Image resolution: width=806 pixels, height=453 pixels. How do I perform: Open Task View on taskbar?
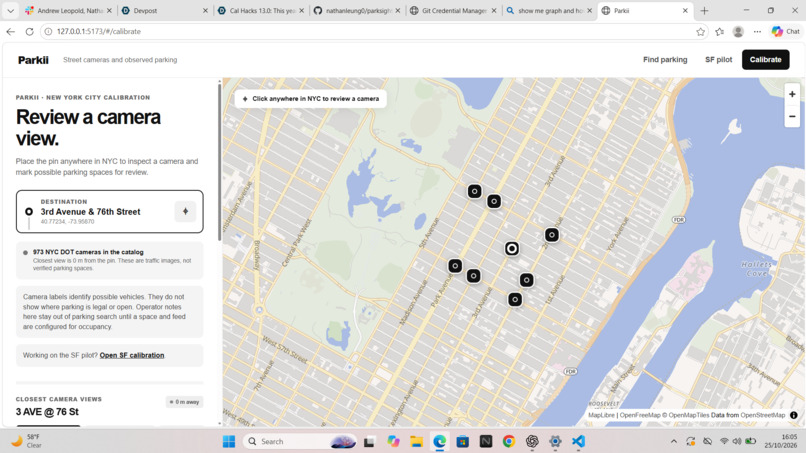pyautogui.click(x=369, y=441)
